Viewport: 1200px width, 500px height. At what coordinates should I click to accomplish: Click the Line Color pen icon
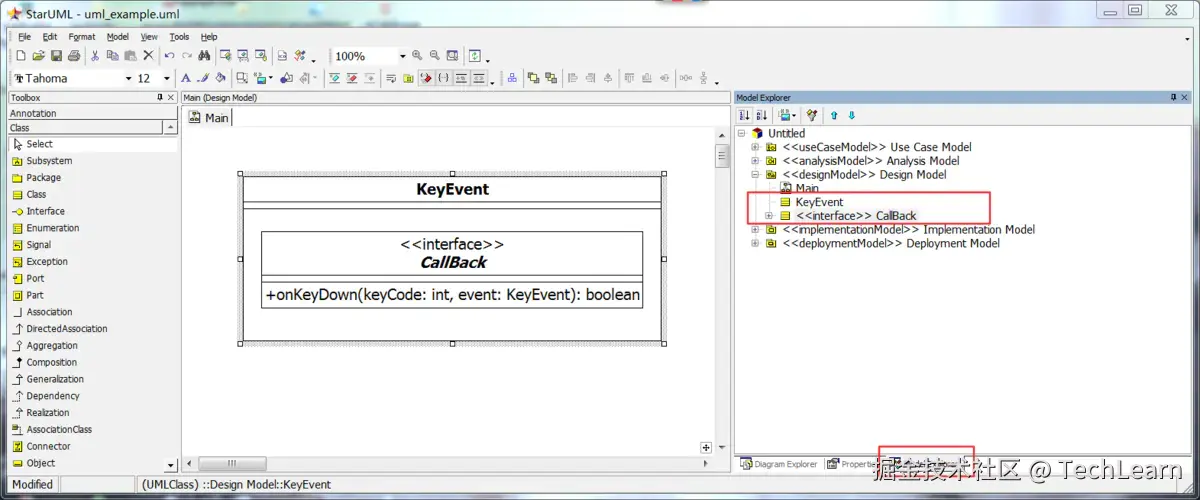tap(202, 78)
